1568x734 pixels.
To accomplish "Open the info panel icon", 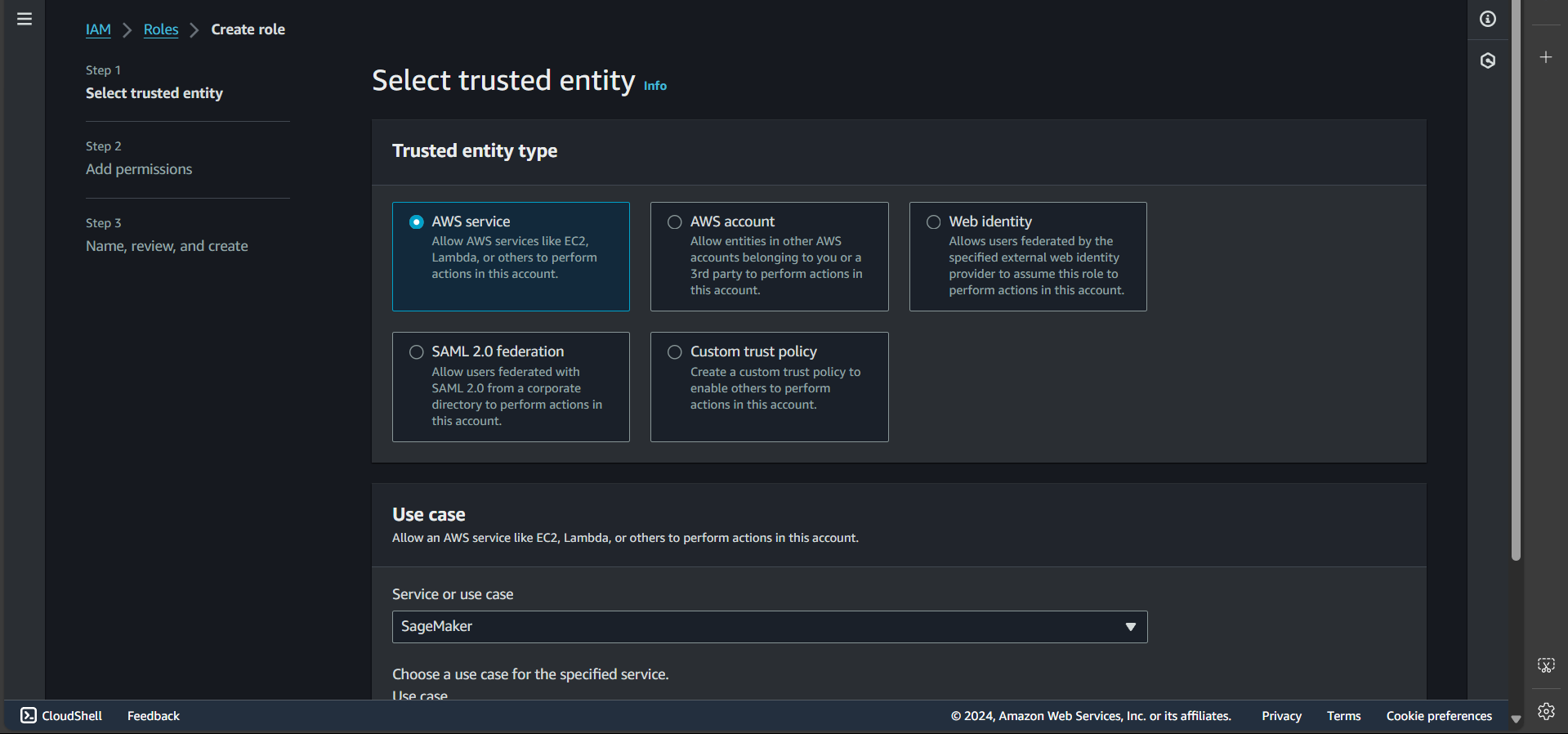I will pos(1487,19).
